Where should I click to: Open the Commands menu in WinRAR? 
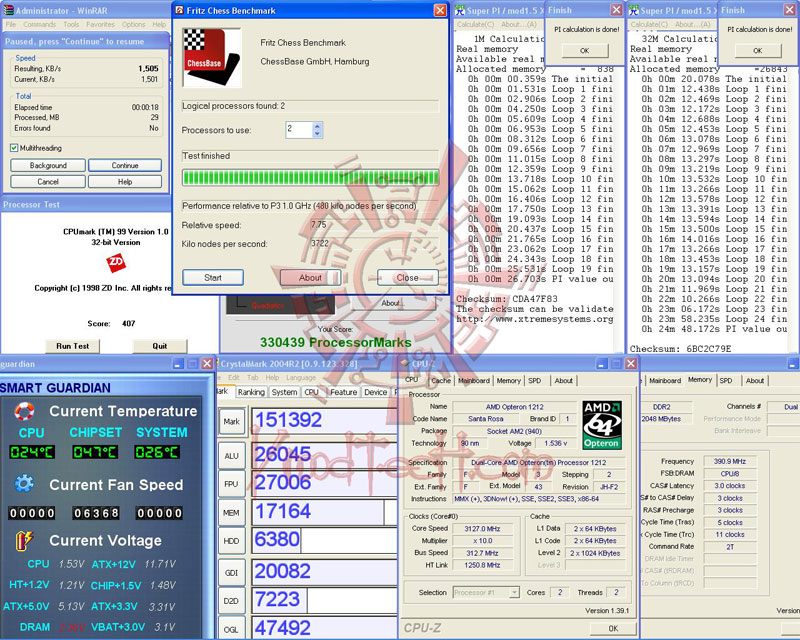[39, 24]
